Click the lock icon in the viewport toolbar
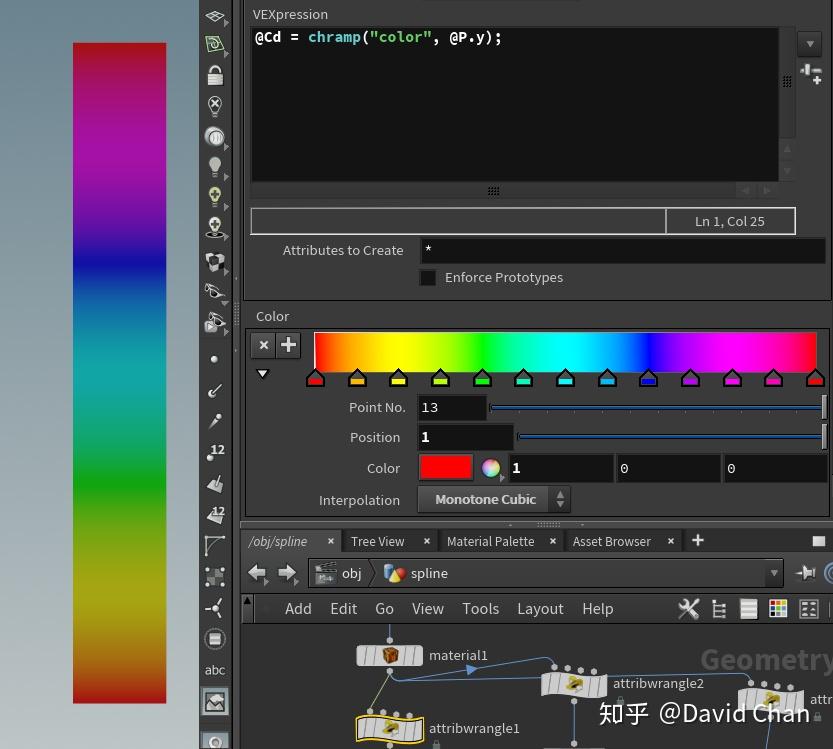This screenshot has width=833, height=749. tap(215, 75)
